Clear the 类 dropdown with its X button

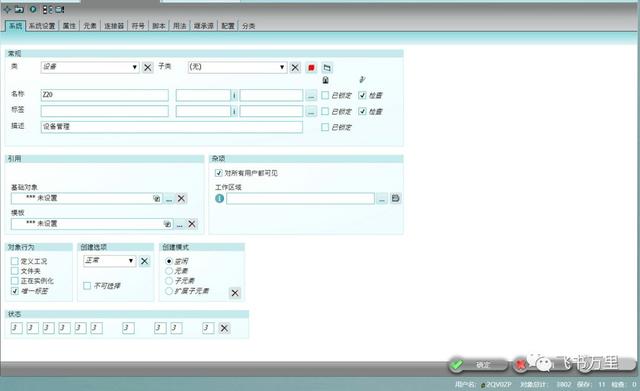click(147, 67)
